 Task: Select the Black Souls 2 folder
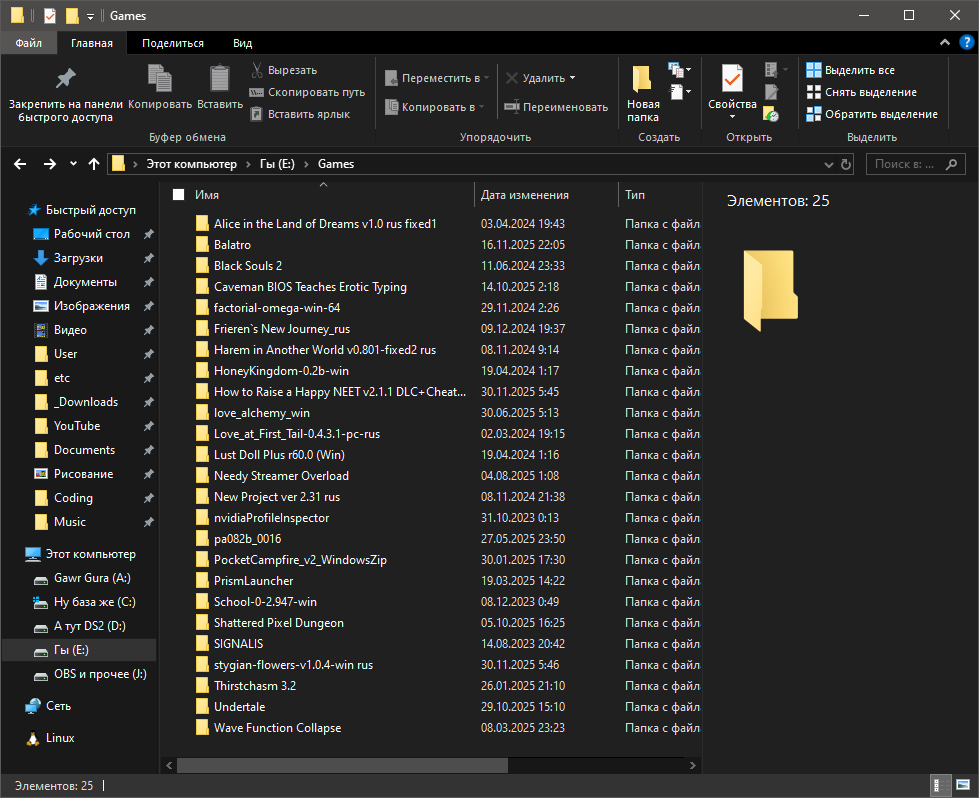click(x=239, y=266)
